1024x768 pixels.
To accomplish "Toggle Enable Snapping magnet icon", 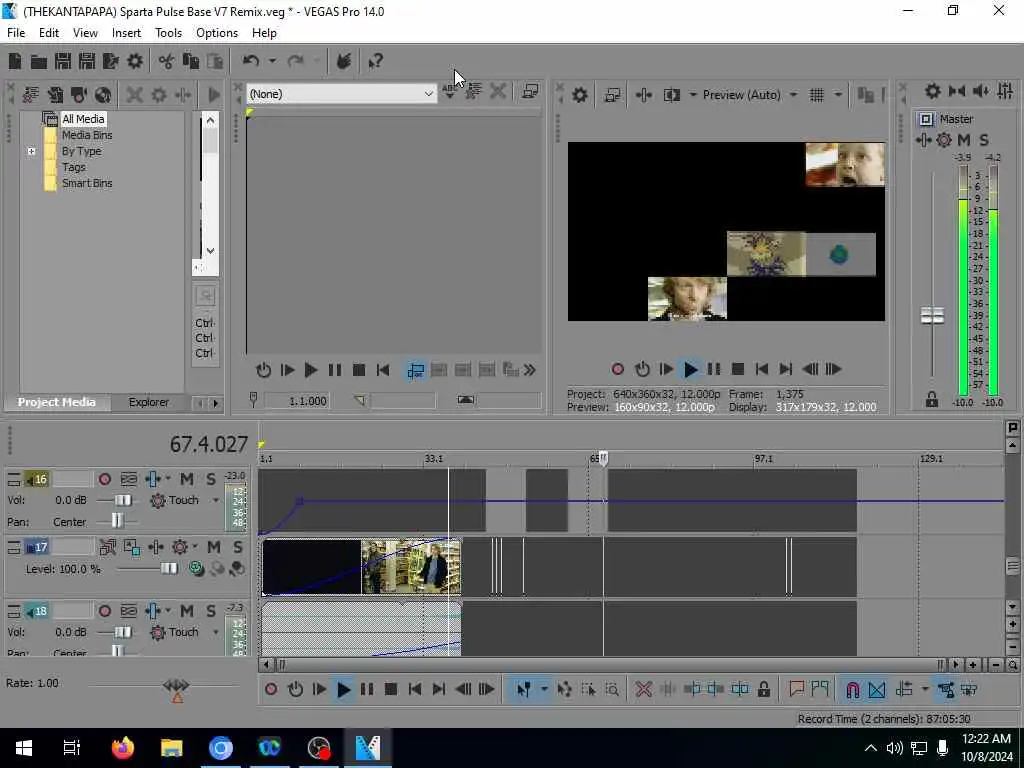I will (852, 689).
